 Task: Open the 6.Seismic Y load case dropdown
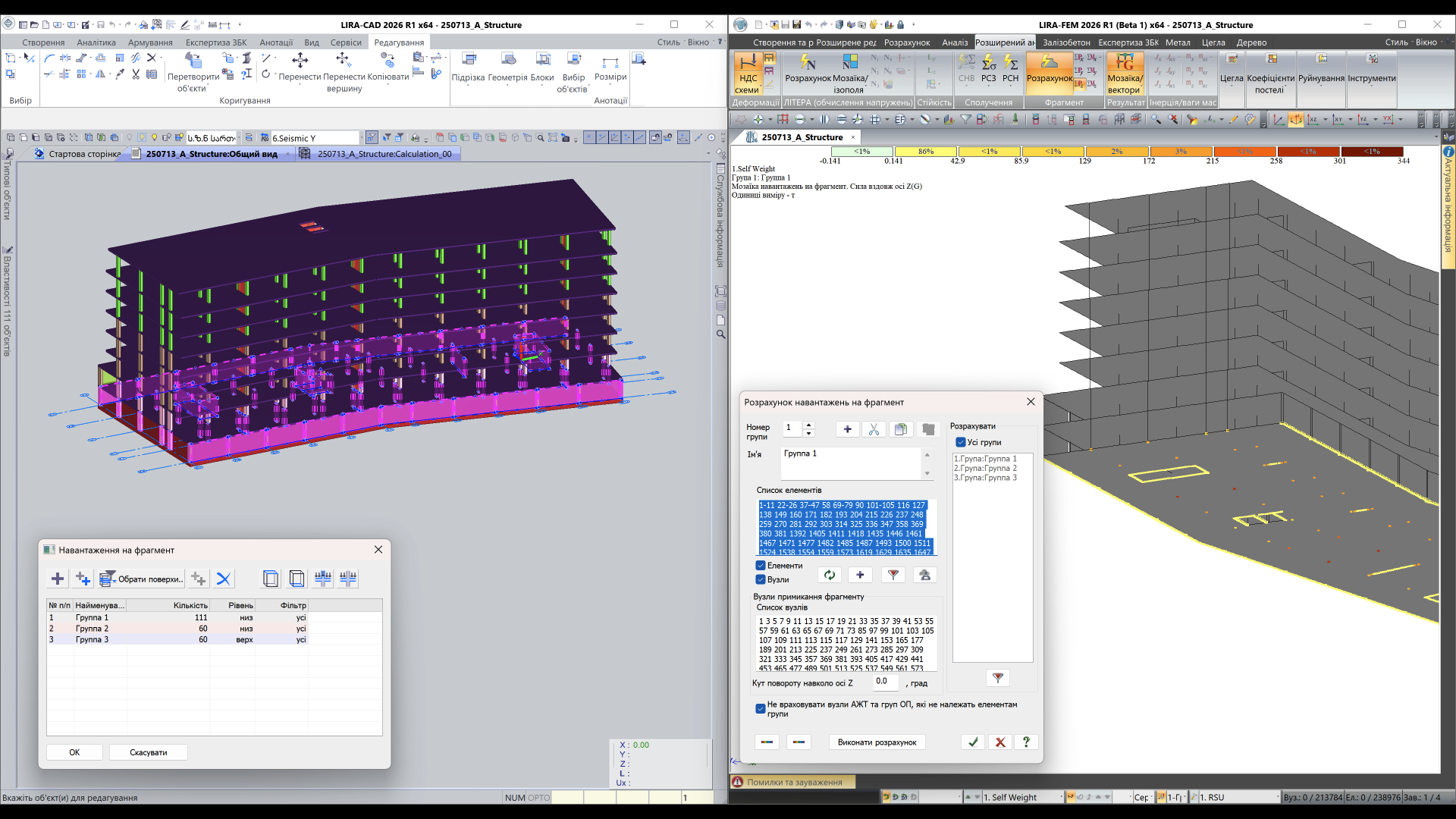coord(361,138)
